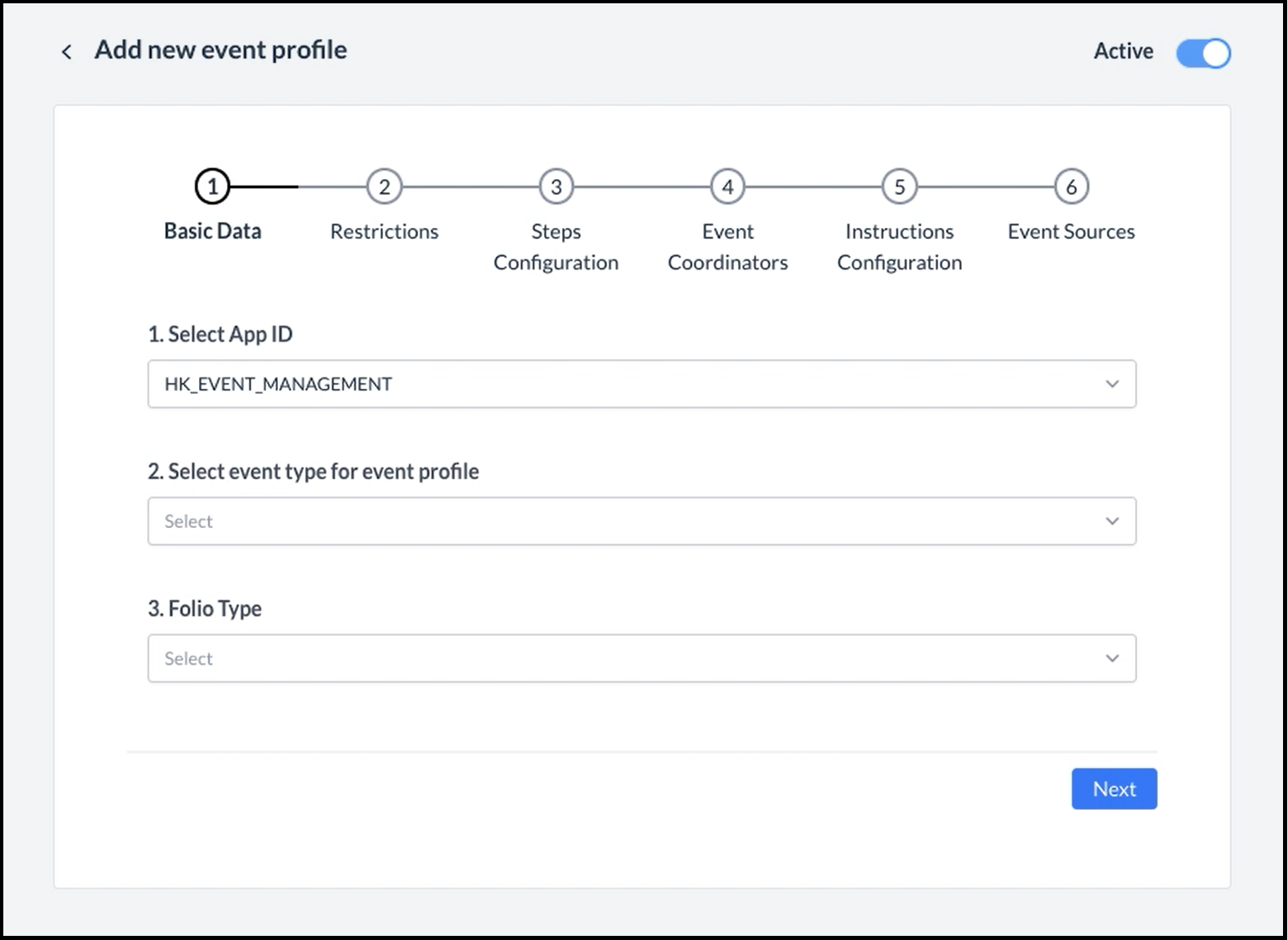Toggle the Active switch off

[x=1203, y=53]
